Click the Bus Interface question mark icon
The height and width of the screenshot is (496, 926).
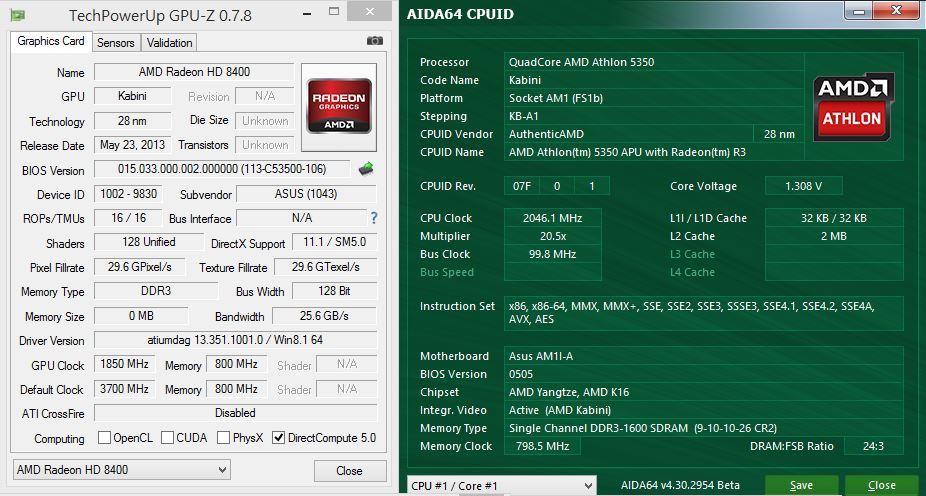(x=374, y=218)
